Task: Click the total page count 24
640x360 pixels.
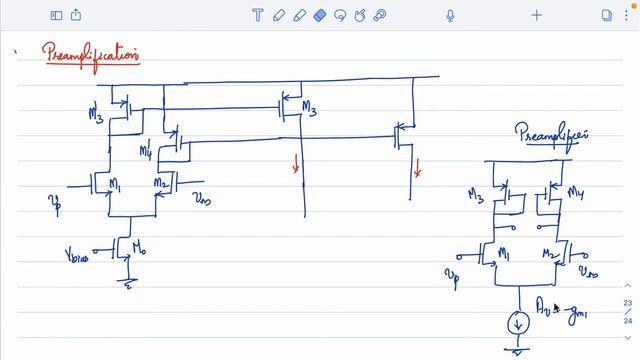Action: [x=628, y=321]
